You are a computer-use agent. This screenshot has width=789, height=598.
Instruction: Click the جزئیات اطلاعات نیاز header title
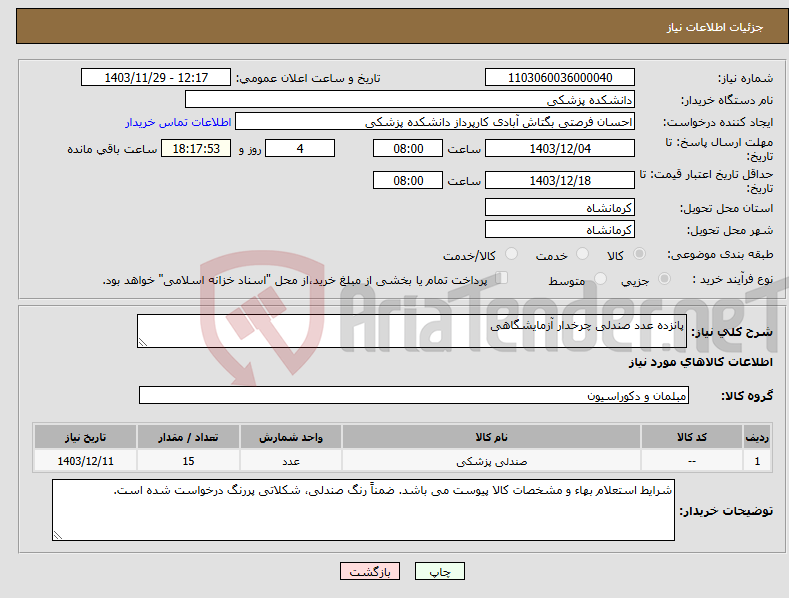pos(715,27)
